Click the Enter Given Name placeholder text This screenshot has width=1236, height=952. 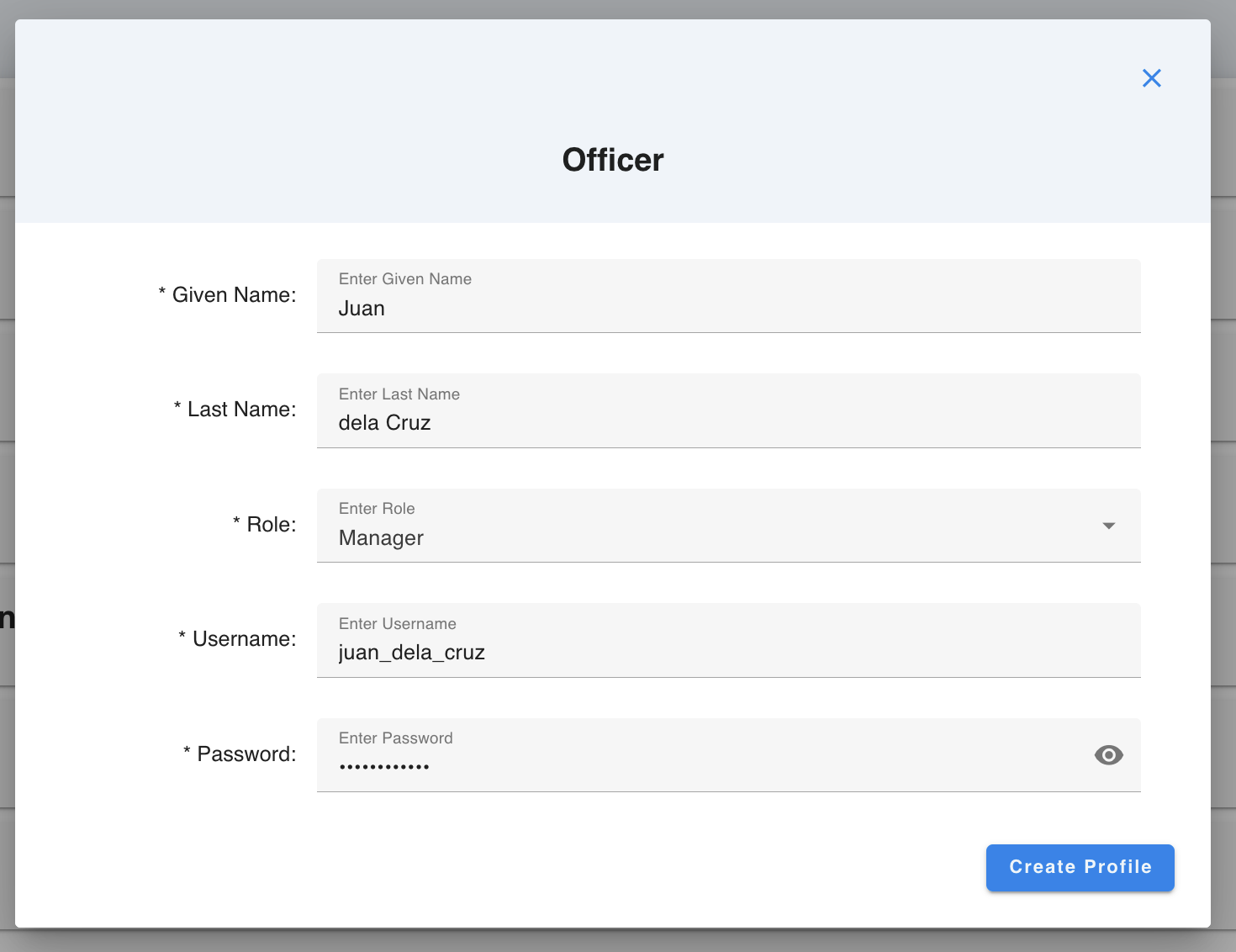coord(404,278)
